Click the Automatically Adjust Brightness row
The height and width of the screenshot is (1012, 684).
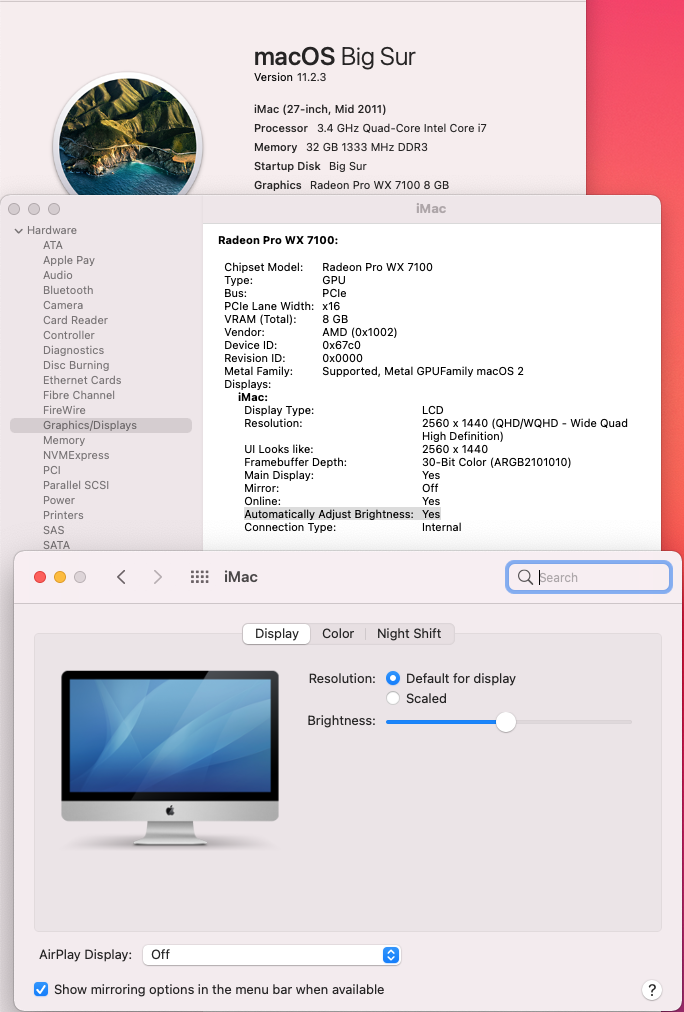click(342, 514)
